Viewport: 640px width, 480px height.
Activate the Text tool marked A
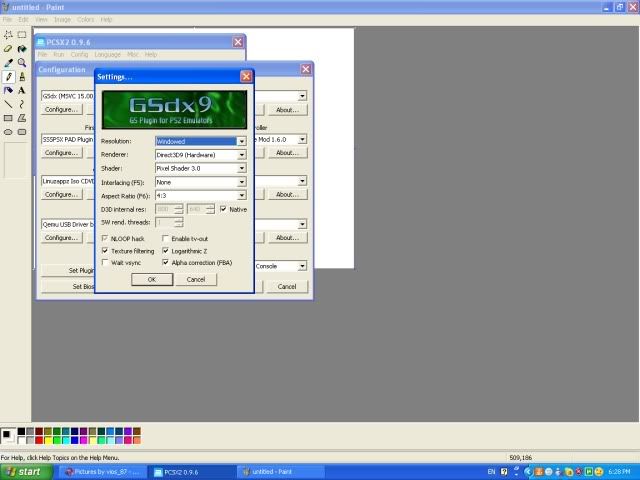click(x=22, y=91)
